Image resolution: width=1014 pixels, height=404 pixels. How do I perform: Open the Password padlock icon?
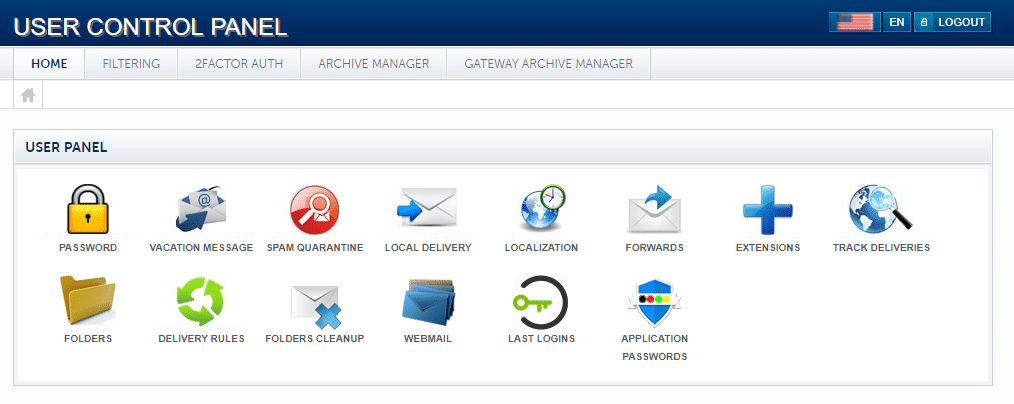[x=88, y=210]
